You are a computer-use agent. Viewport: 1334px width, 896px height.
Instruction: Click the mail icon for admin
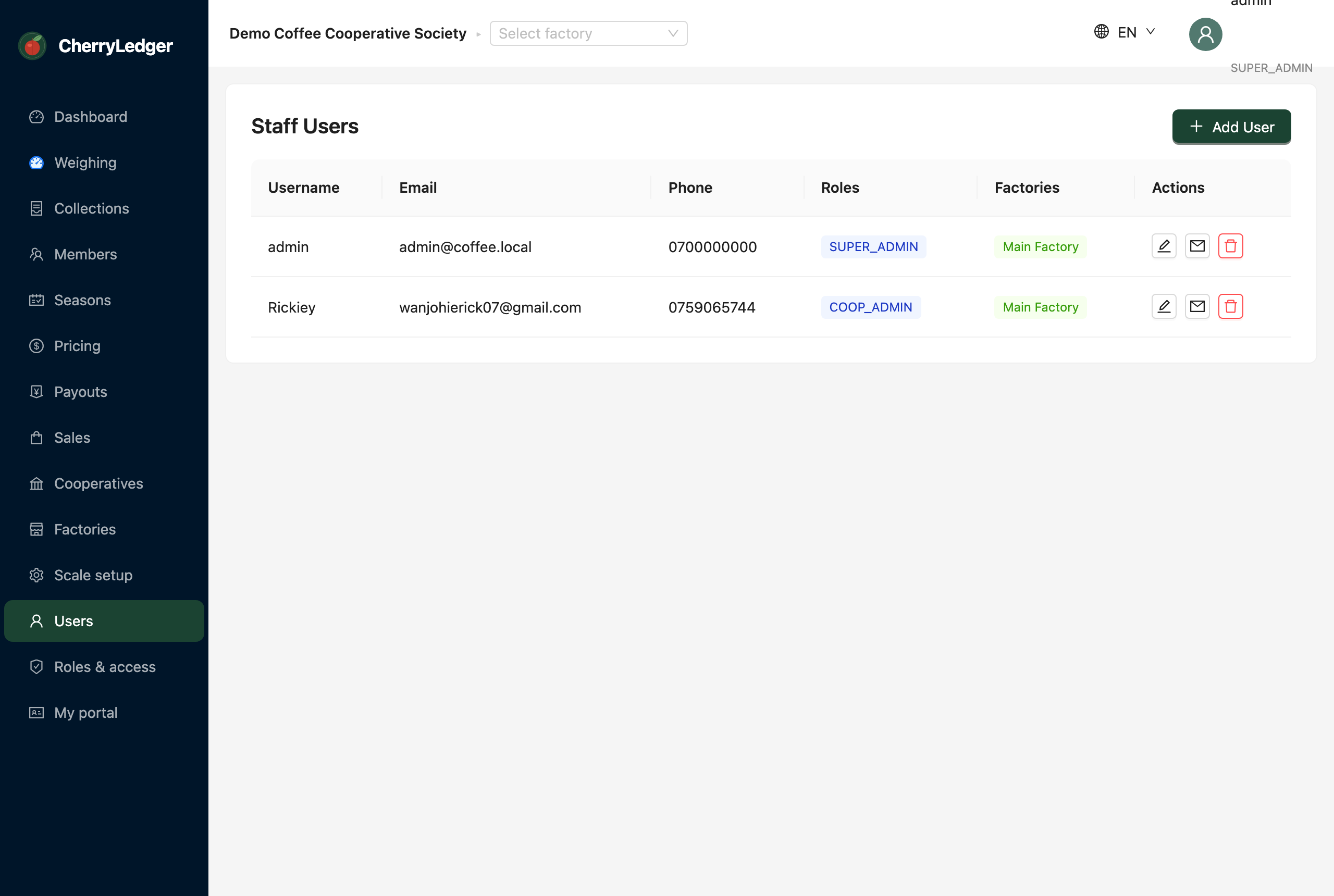(1197, 246)
